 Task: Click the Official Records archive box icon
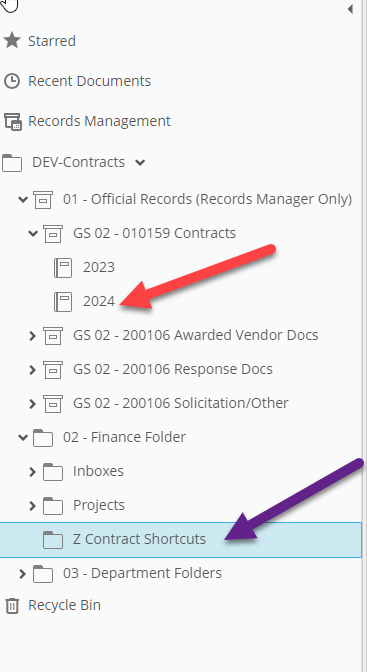pyautogui.click(x=43, y=199)
